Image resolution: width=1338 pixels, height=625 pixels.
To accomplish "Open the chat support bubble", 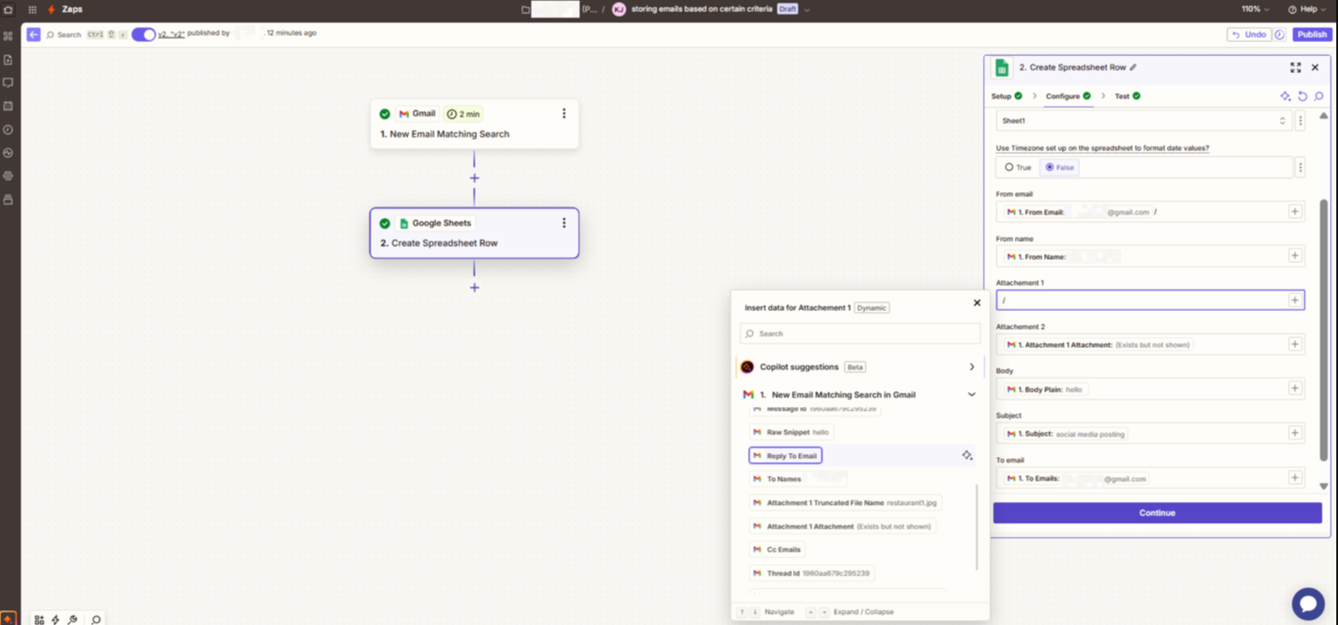I will click(1308, 603).
